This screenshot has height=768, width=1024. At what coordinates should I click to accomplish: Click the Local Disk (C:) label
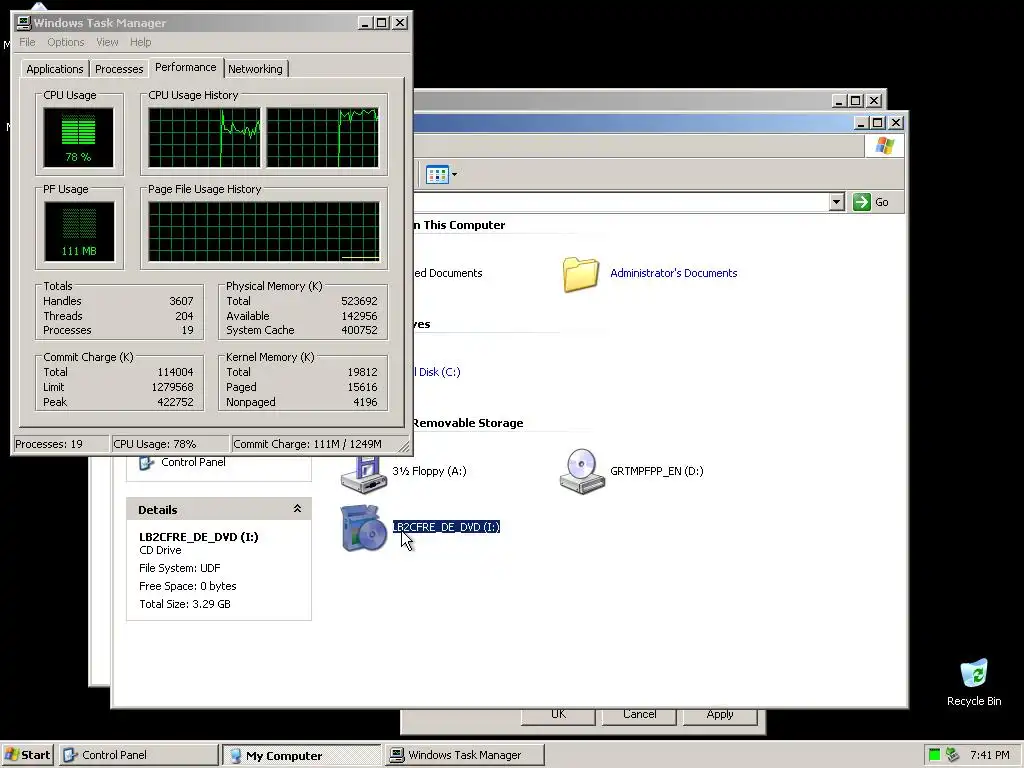(x=437, y=372)
